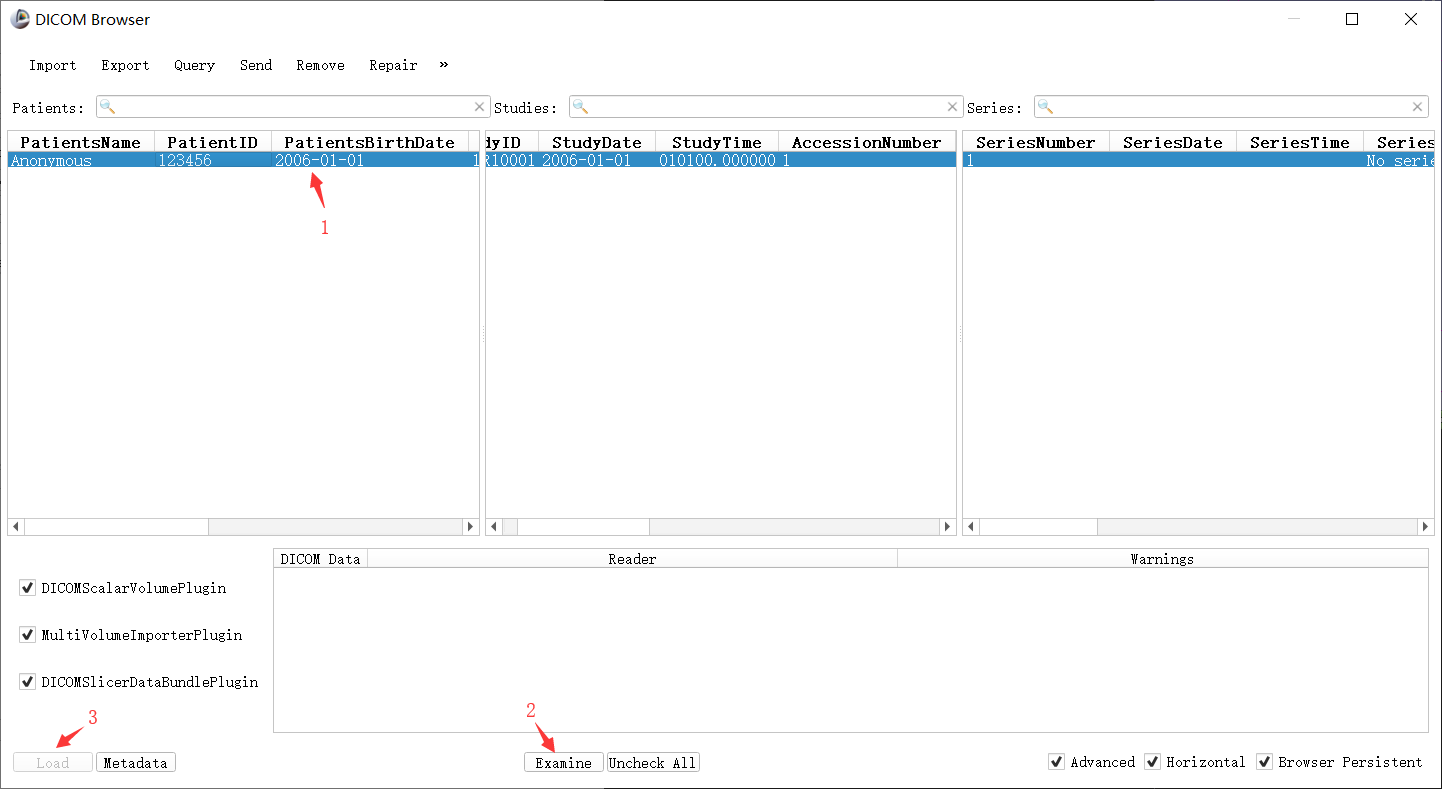Click magnifier icon in Studies search
Viewport: 1442px width, 789px height.
coord(580,107)
